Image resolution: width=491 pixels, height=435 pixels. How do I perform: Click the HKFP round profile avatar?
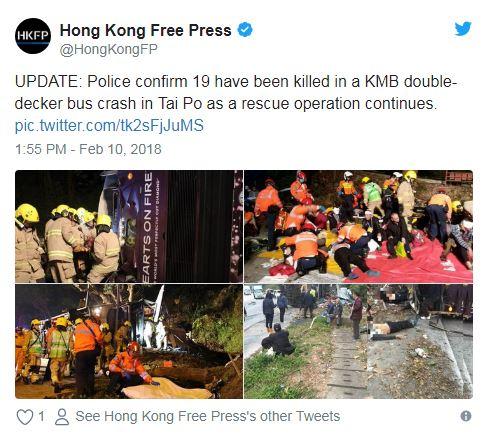(x=33, y=36)
